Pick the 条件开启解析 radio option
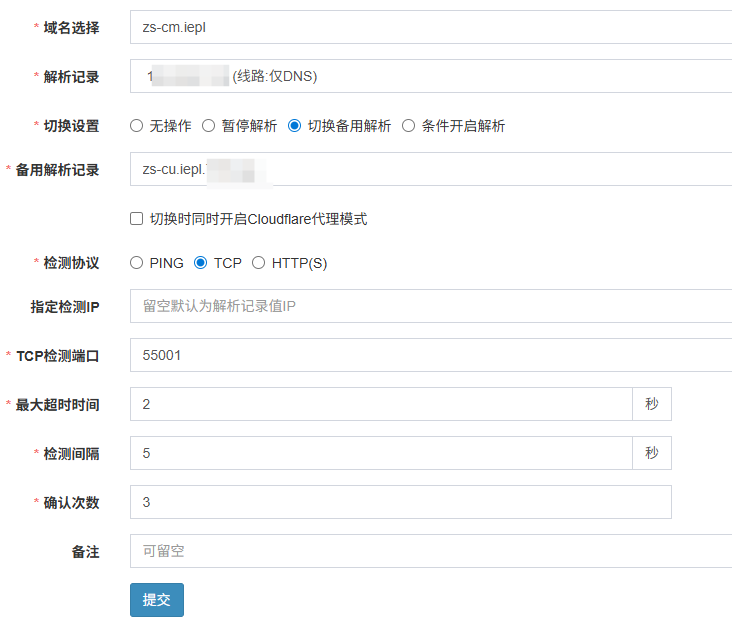The image size is (732, 634). pyautogui.click(x=408, y=126)
